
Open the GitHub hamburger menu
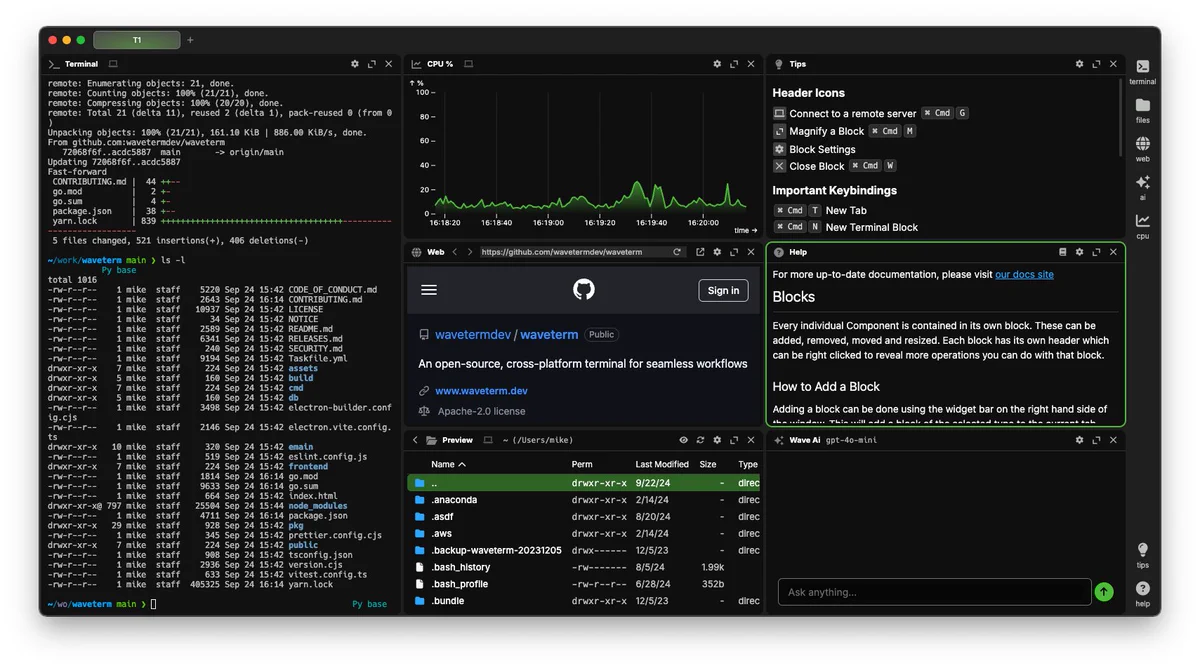tap(429, 290)
